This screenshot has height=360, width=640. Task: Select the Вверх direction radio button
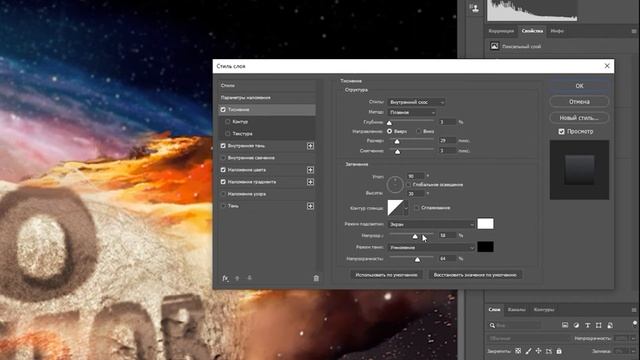(389, 131)
